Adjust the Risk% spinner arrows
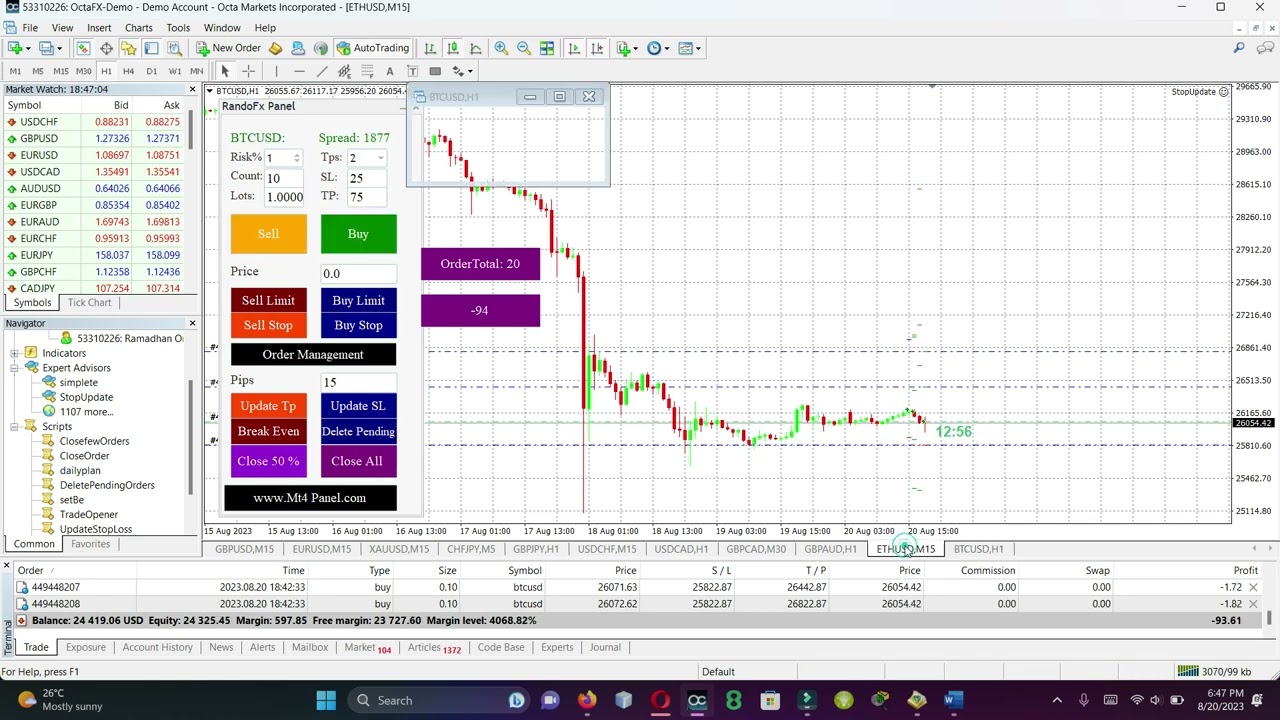 (x=296, y=158)
